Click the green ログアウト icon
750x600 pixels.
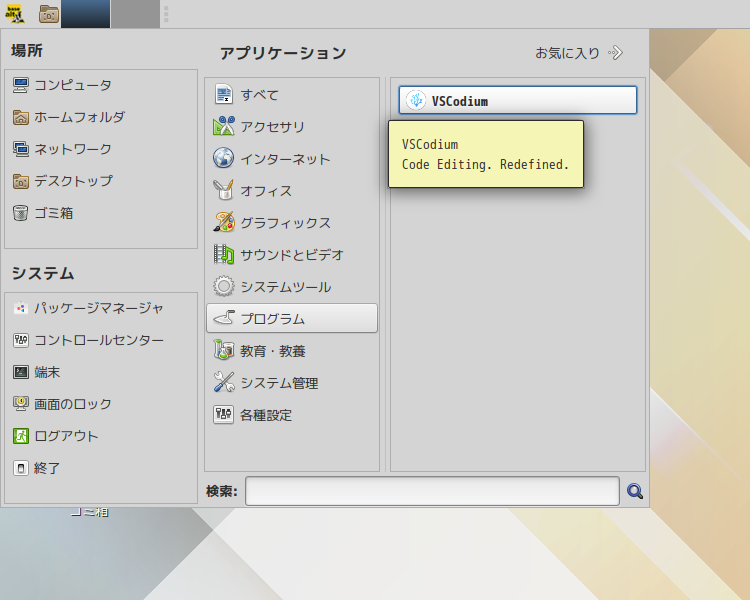(x=21, y=436)
